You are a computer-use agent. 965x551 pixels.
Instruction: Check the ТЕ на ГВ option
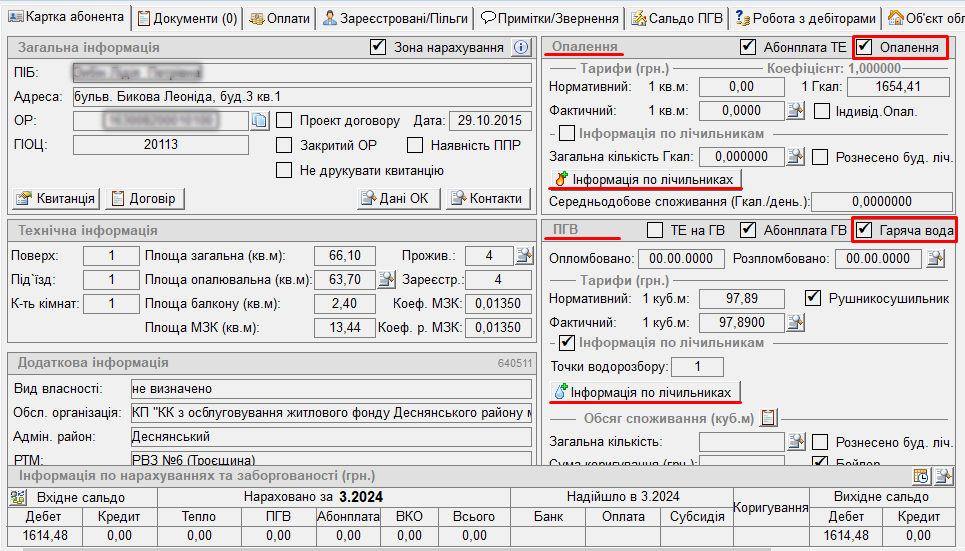[655, 231]
